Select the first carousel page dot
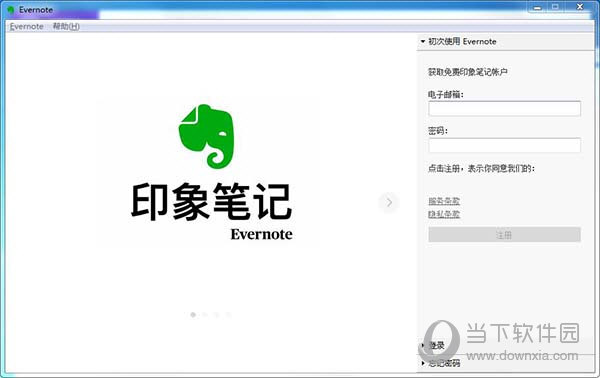The width and height of the screenshot is (600, 378). [x=193, y=314]
